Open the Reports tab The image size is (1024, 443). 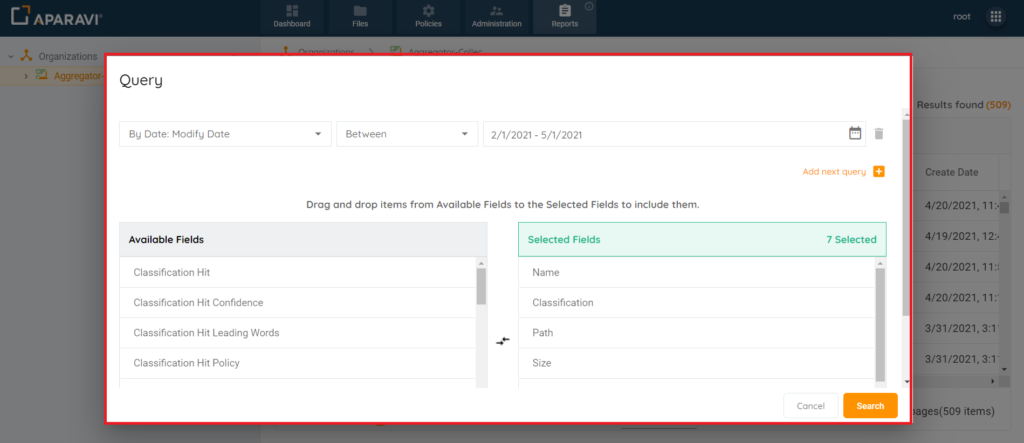(565, 17)
